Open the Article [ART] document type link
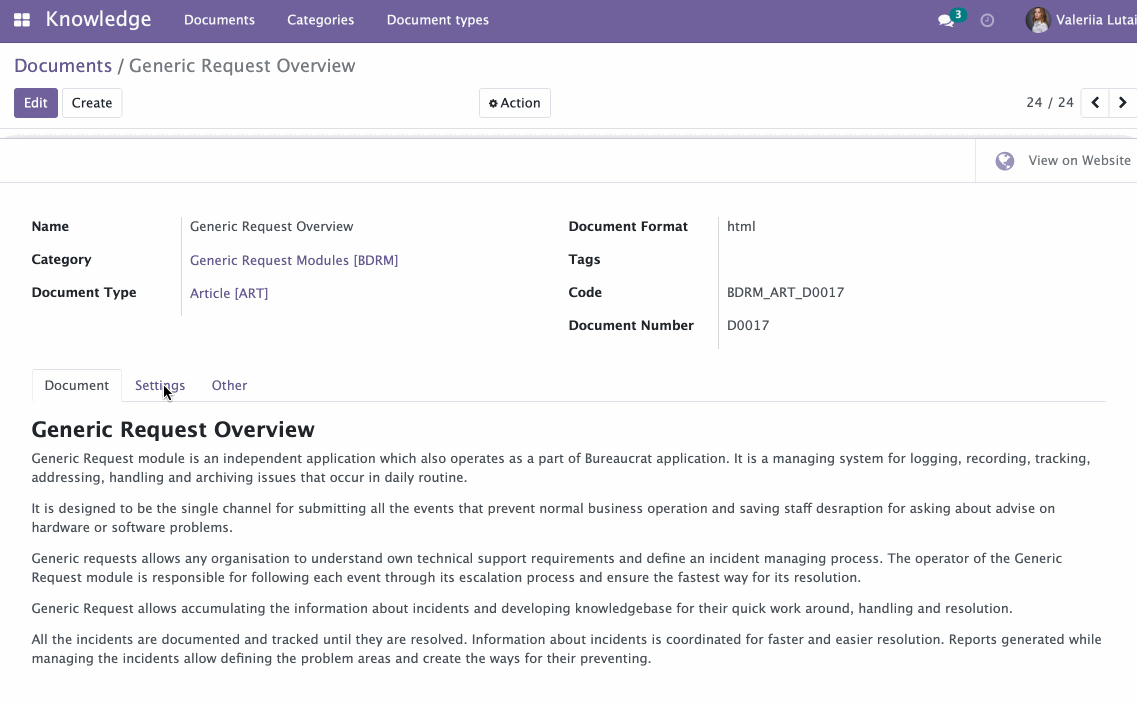 229,293
